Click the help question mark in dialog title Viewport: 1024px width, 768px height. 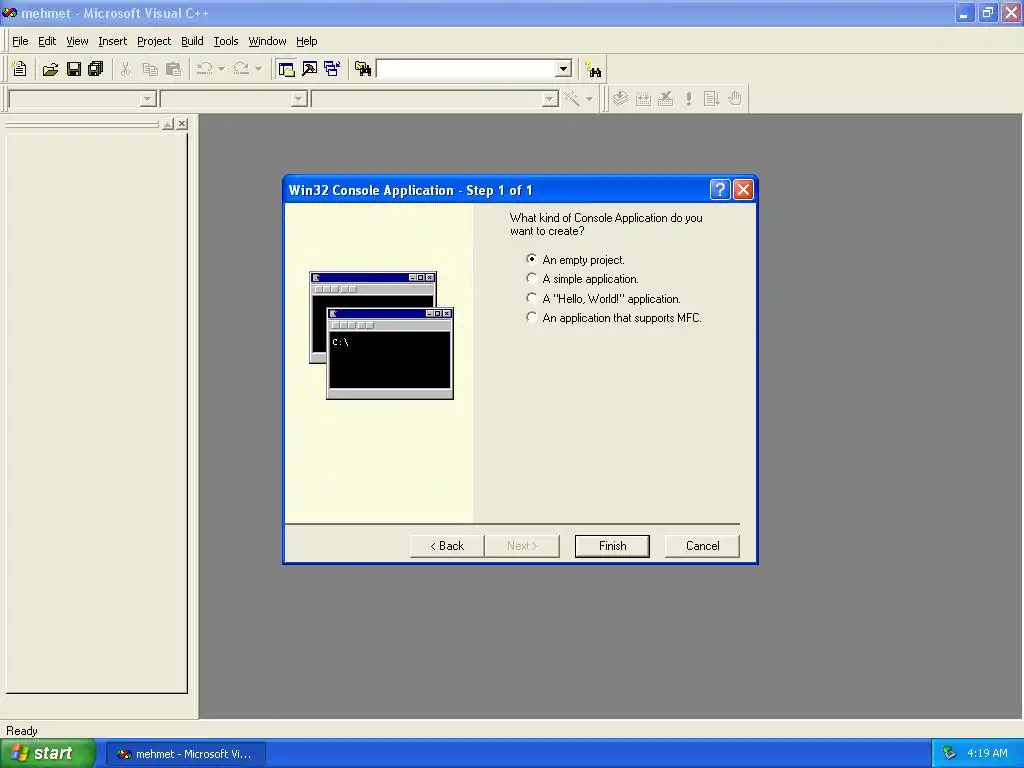click(x=720, y=189)
